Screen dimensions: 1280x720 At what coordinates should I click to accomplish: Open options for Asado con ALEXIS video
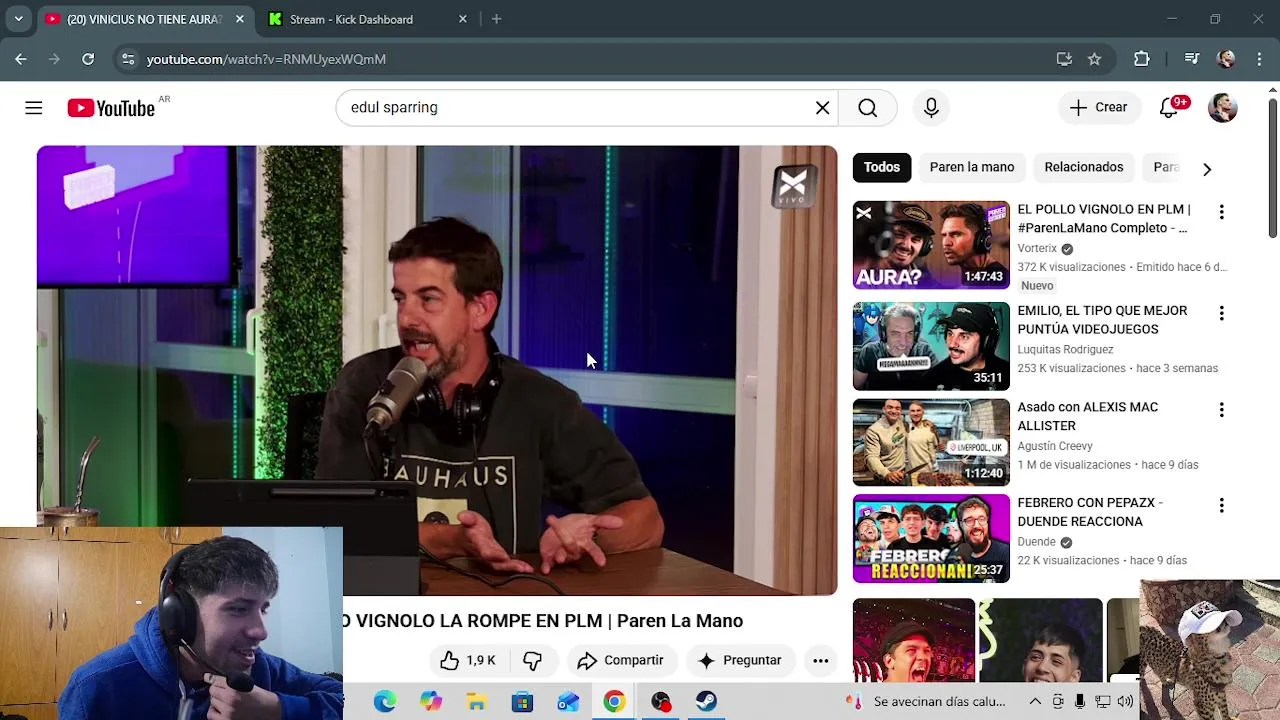click(x=1221, y=410)
